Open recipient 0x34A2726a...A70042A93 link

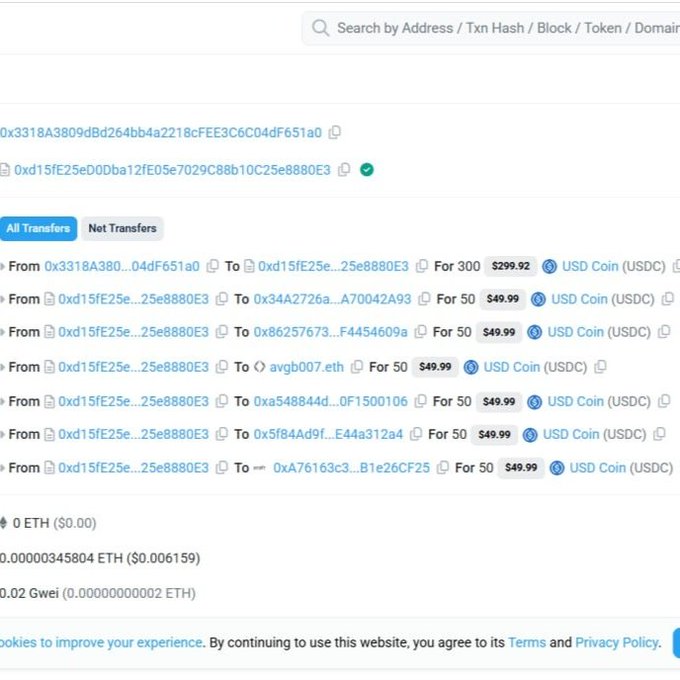[x=332, y=299]
